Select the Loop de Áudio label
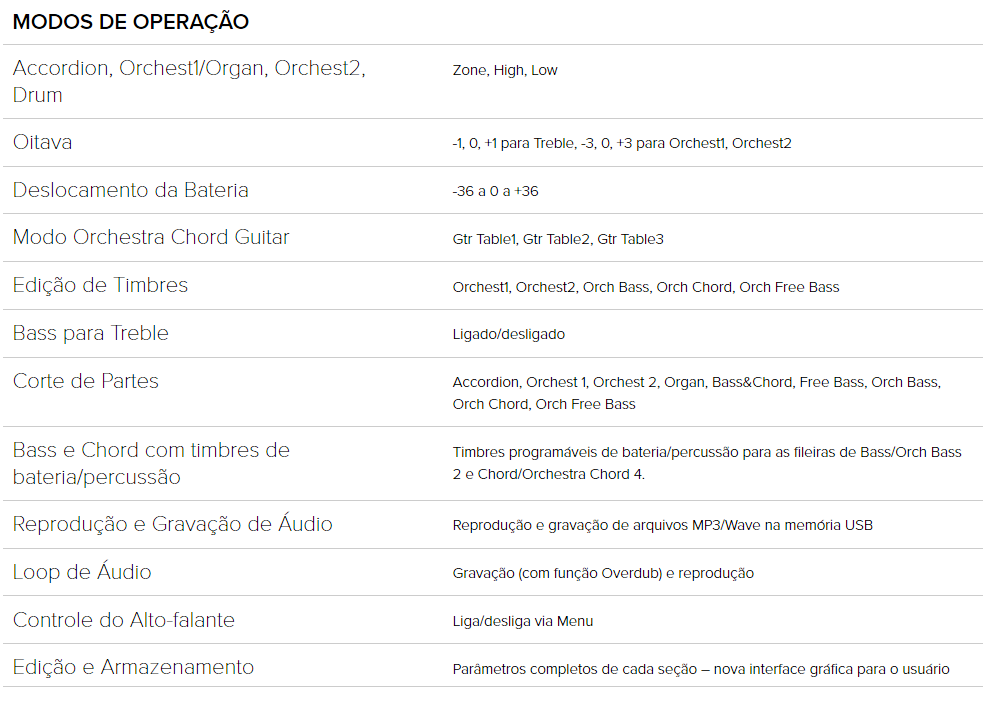This screenshot has width=983, height=705. 81,572
